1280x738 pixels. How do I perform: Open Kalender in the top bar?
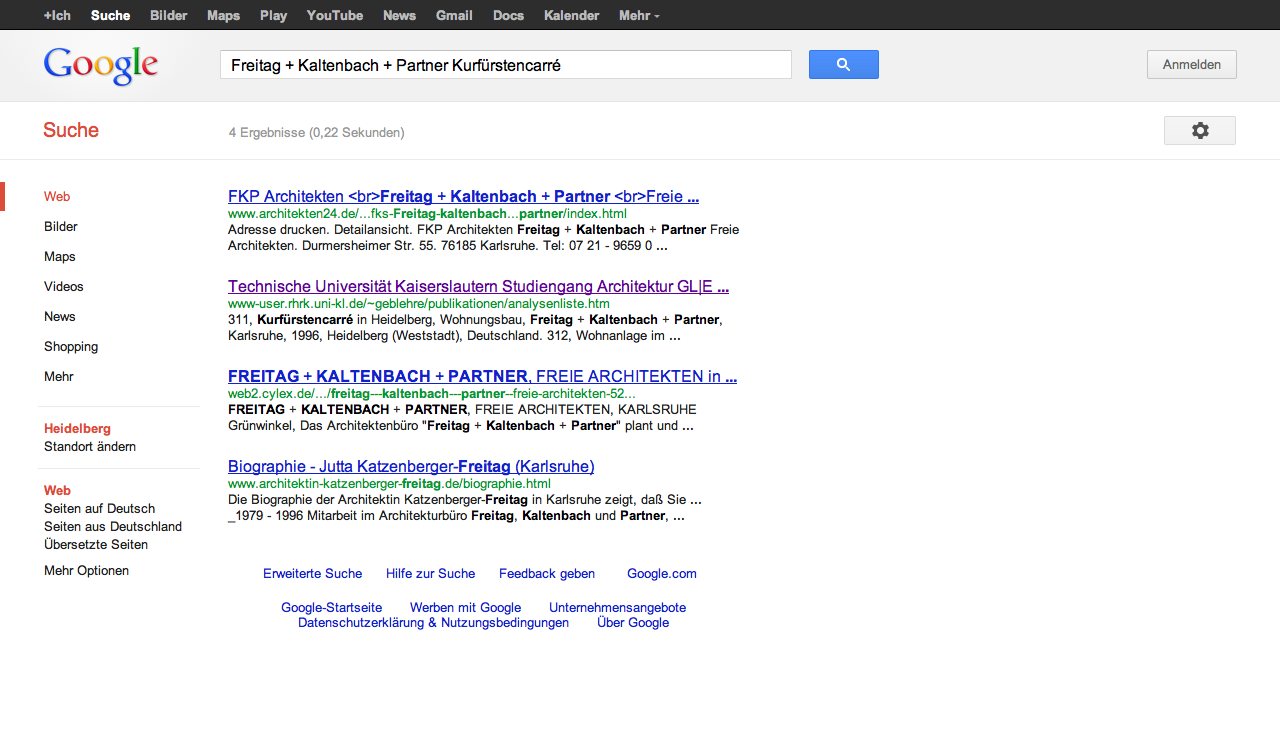pos(572,15)
